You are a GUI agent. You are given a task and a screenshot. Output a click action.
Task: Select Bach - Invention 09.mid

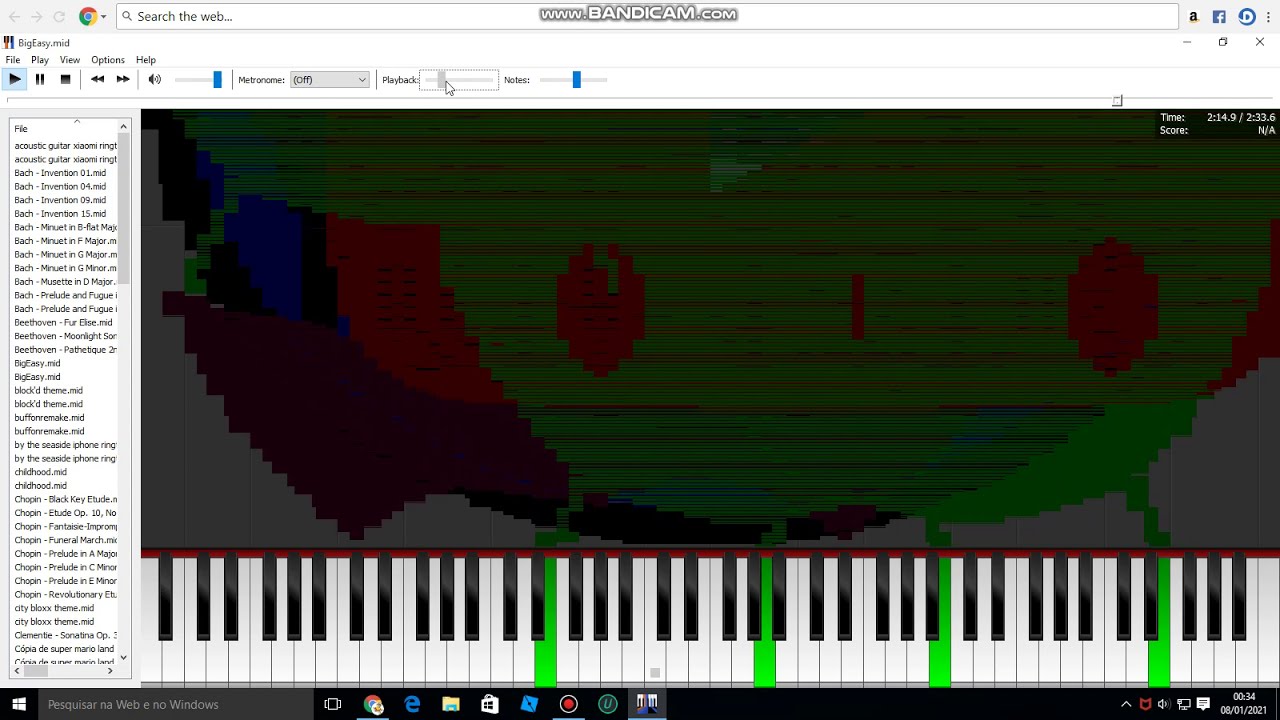click(x=60, y=200)
